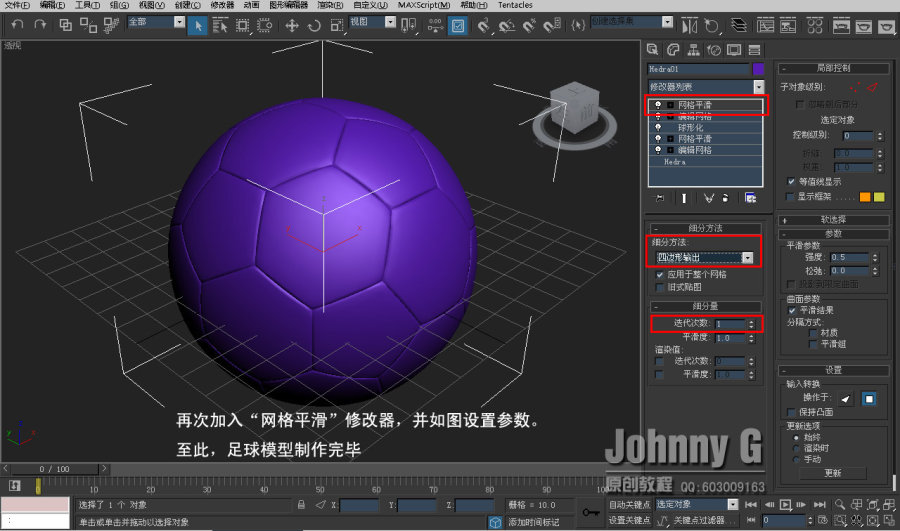The width and height of the screenshot is (900, 531).
Task: Enable the 材质 separate-by checkbox
Action: point(813,333)
